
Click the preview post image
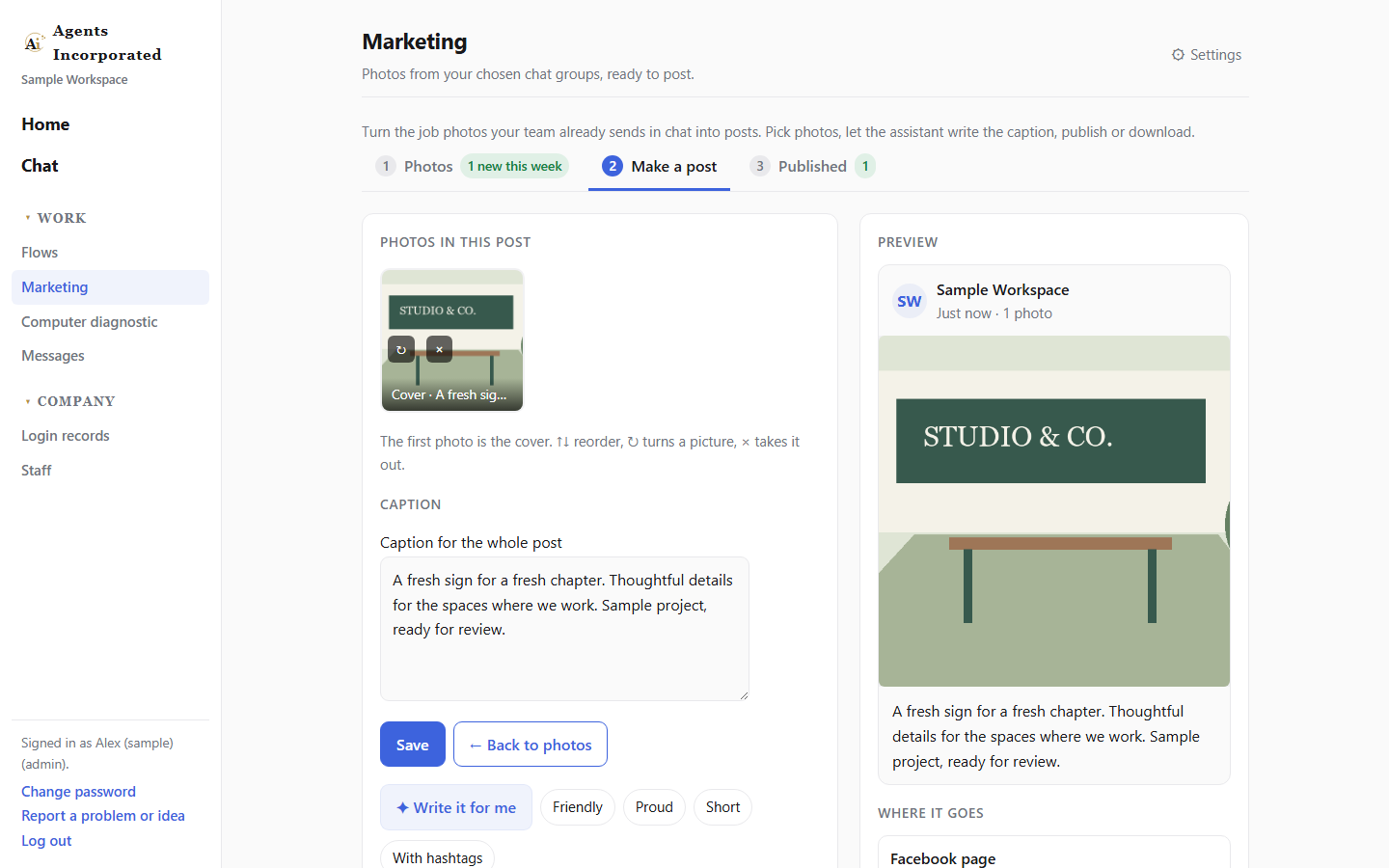click(x=1054, y=511)
